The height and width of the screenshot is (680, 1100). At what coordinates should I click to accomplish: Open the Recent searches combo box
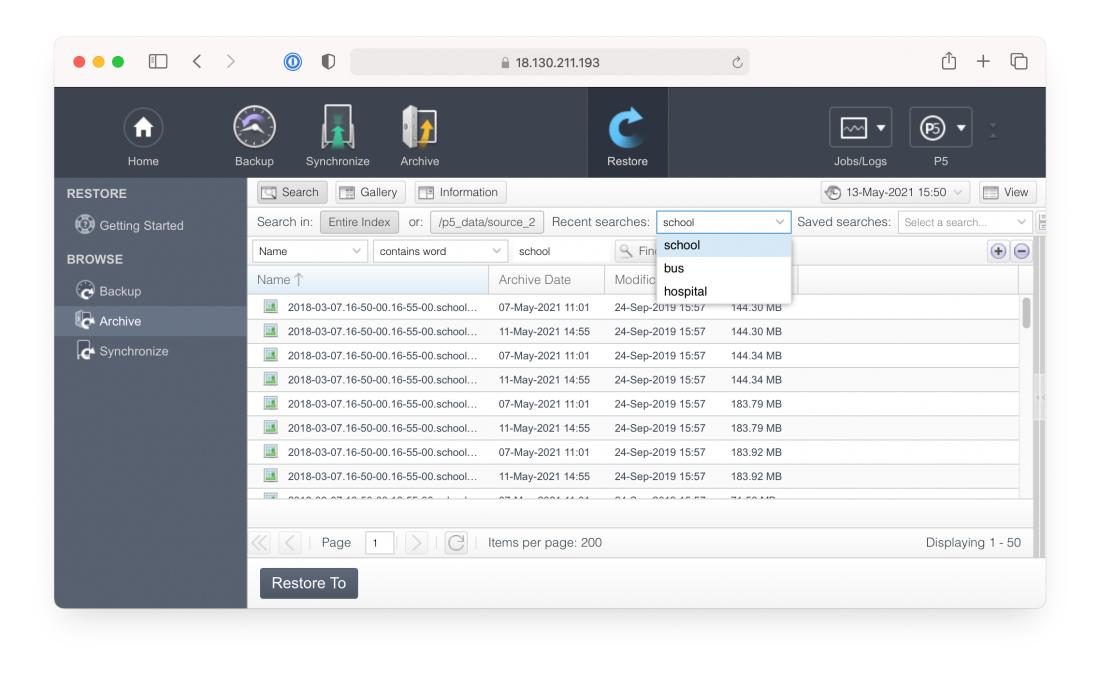723,222
